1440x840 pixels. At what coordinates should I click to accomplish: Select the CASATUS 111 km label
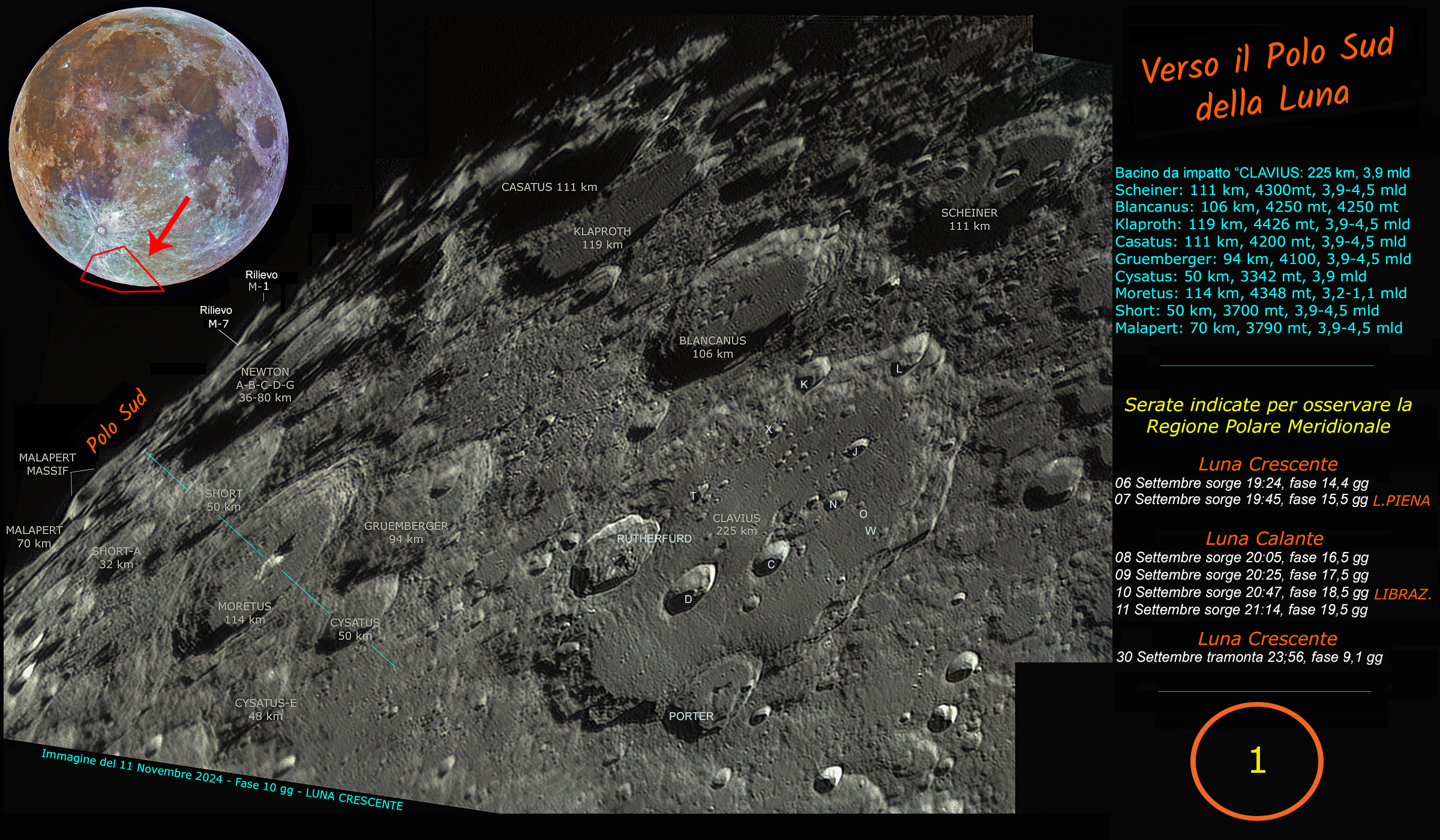pyautogui.click(x=549, y=187)
